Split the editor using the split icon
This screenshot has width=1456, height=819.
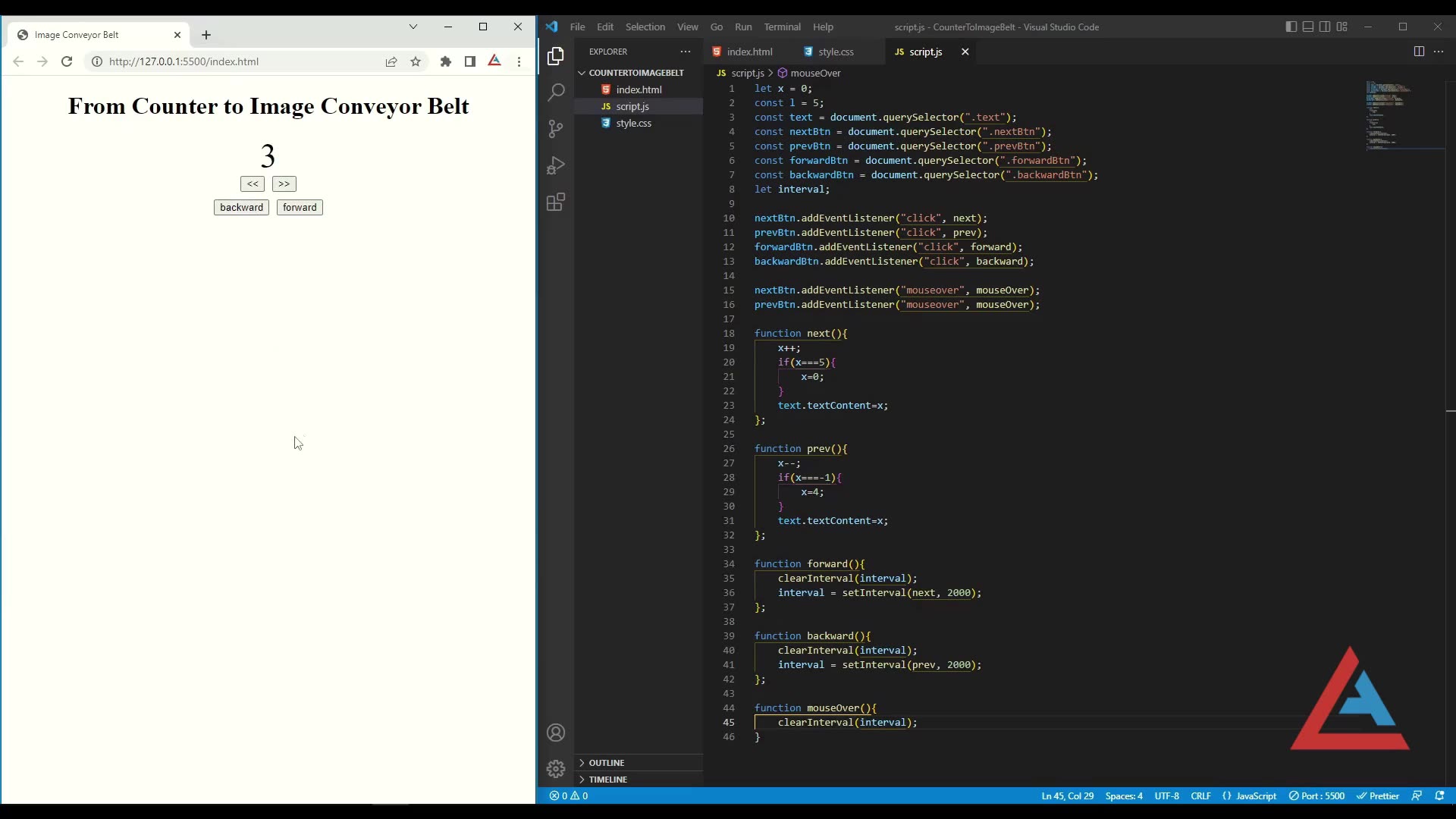click(x=1419, y=52)
